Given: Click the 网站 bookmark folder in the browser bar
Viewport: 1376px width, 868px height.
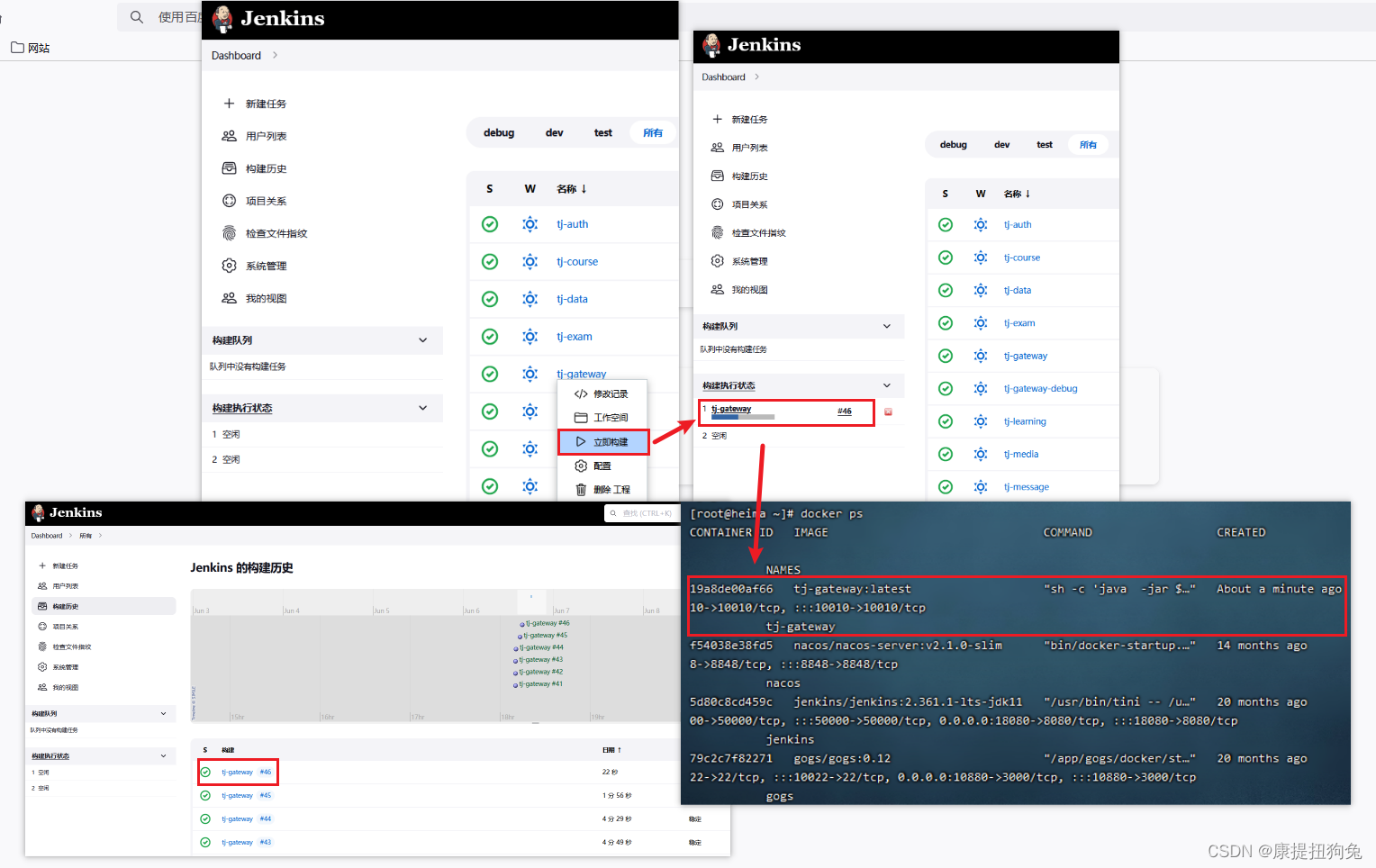Looking at the screenshot, I should pyautogui.click(x=31, y=48).
